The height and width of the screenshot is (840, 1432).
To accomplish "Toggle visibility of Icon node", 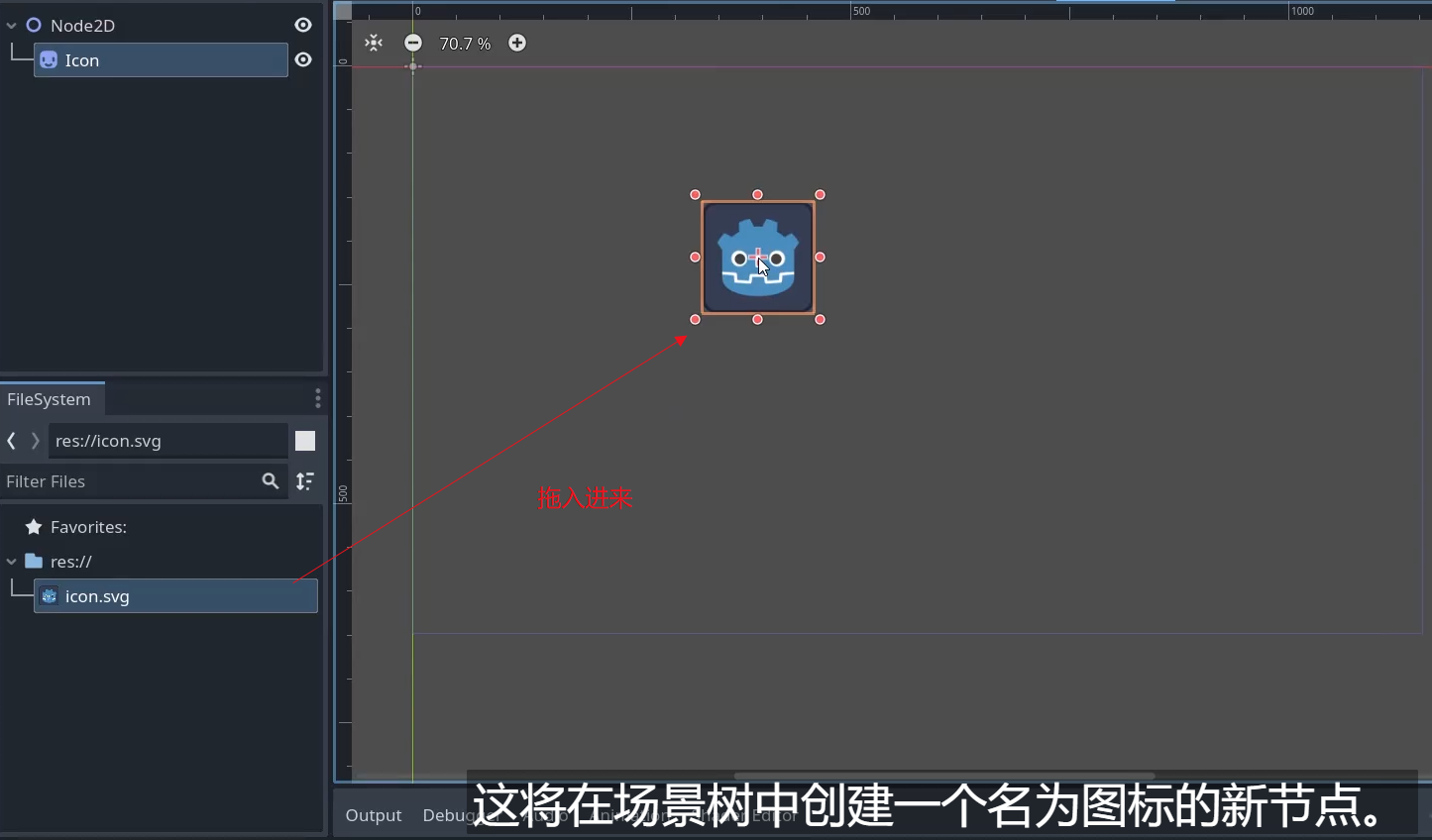I will [x=303, y=59].
